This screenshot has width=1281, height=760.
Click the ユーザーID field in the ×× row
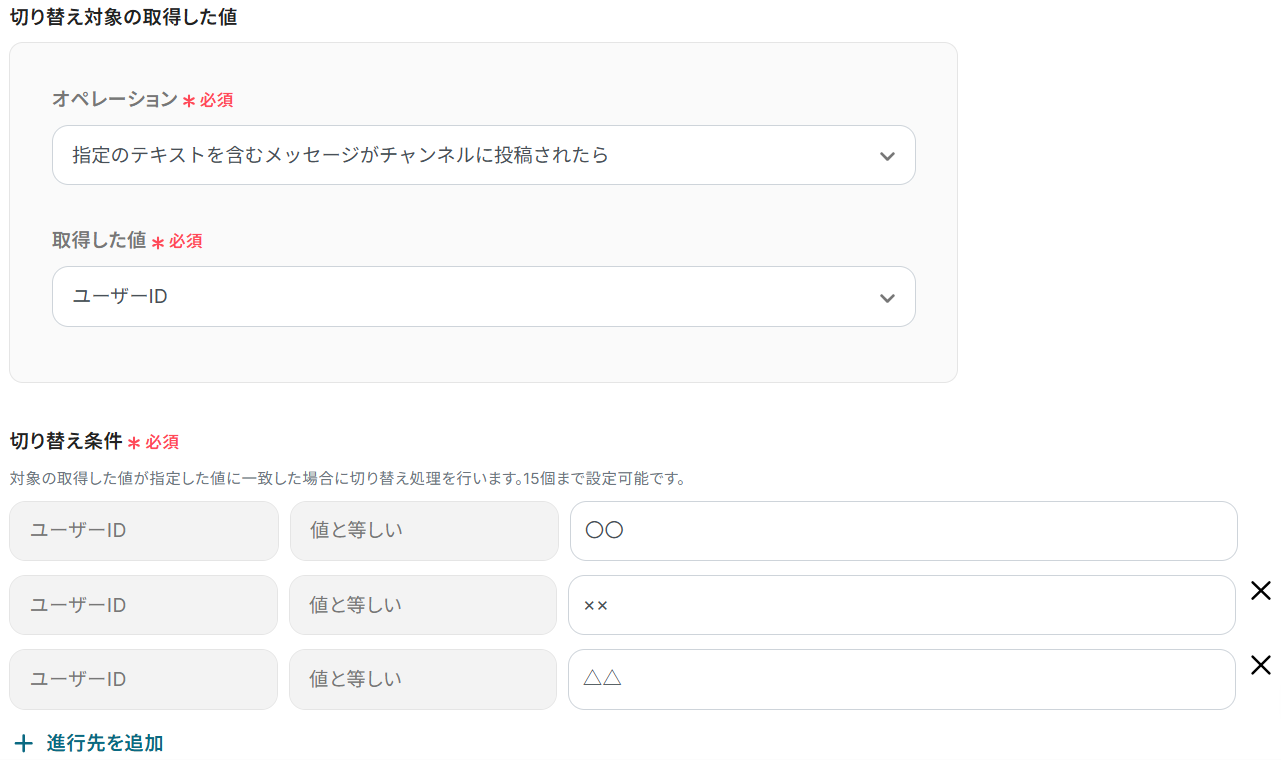tap(144, 605)
